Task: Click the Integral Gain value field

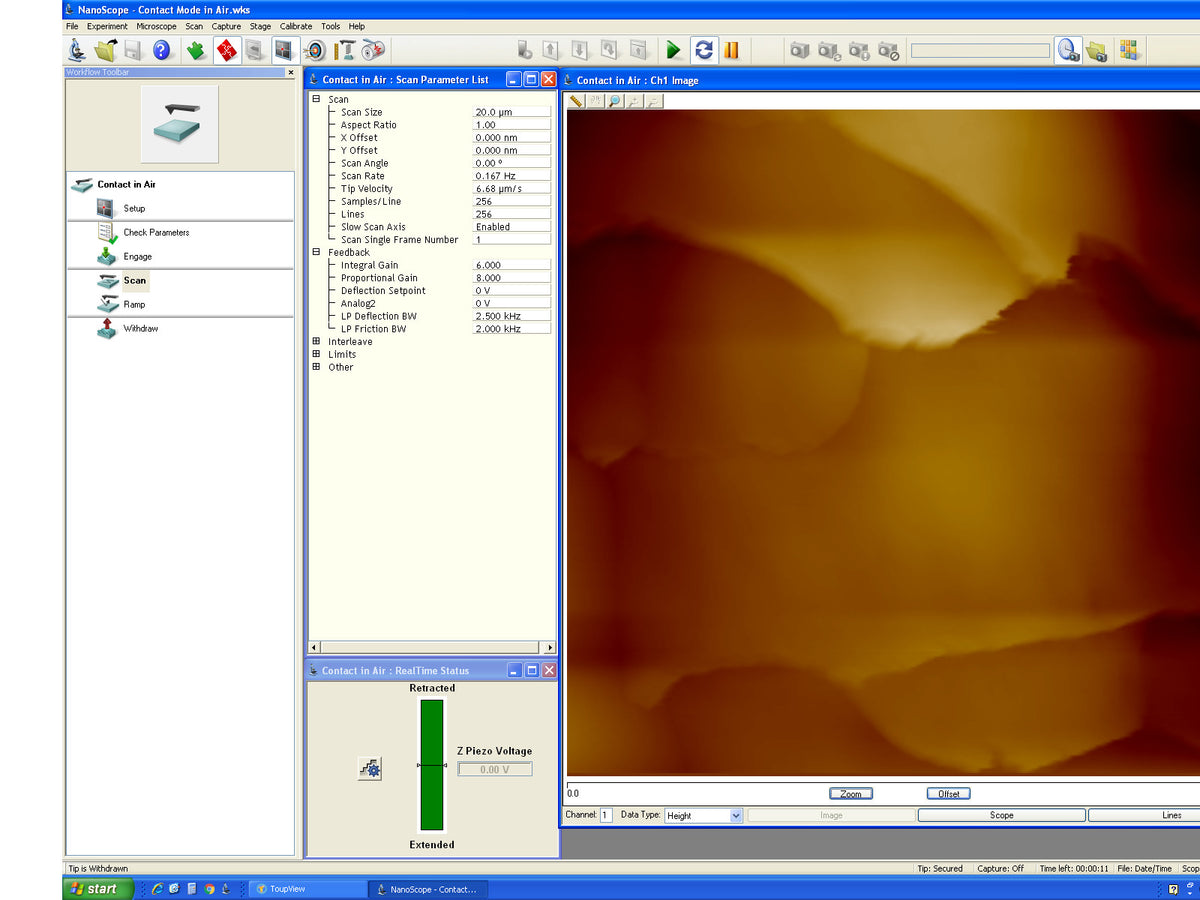Action: pos(511,265)
